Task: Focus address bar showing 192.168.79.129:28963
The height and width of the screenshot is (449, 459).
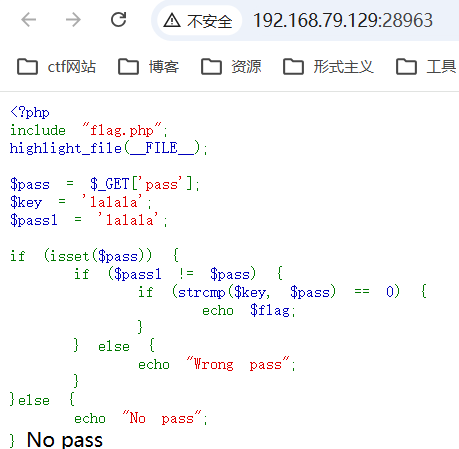Action: pyautogui.click(x=343, y=21)
